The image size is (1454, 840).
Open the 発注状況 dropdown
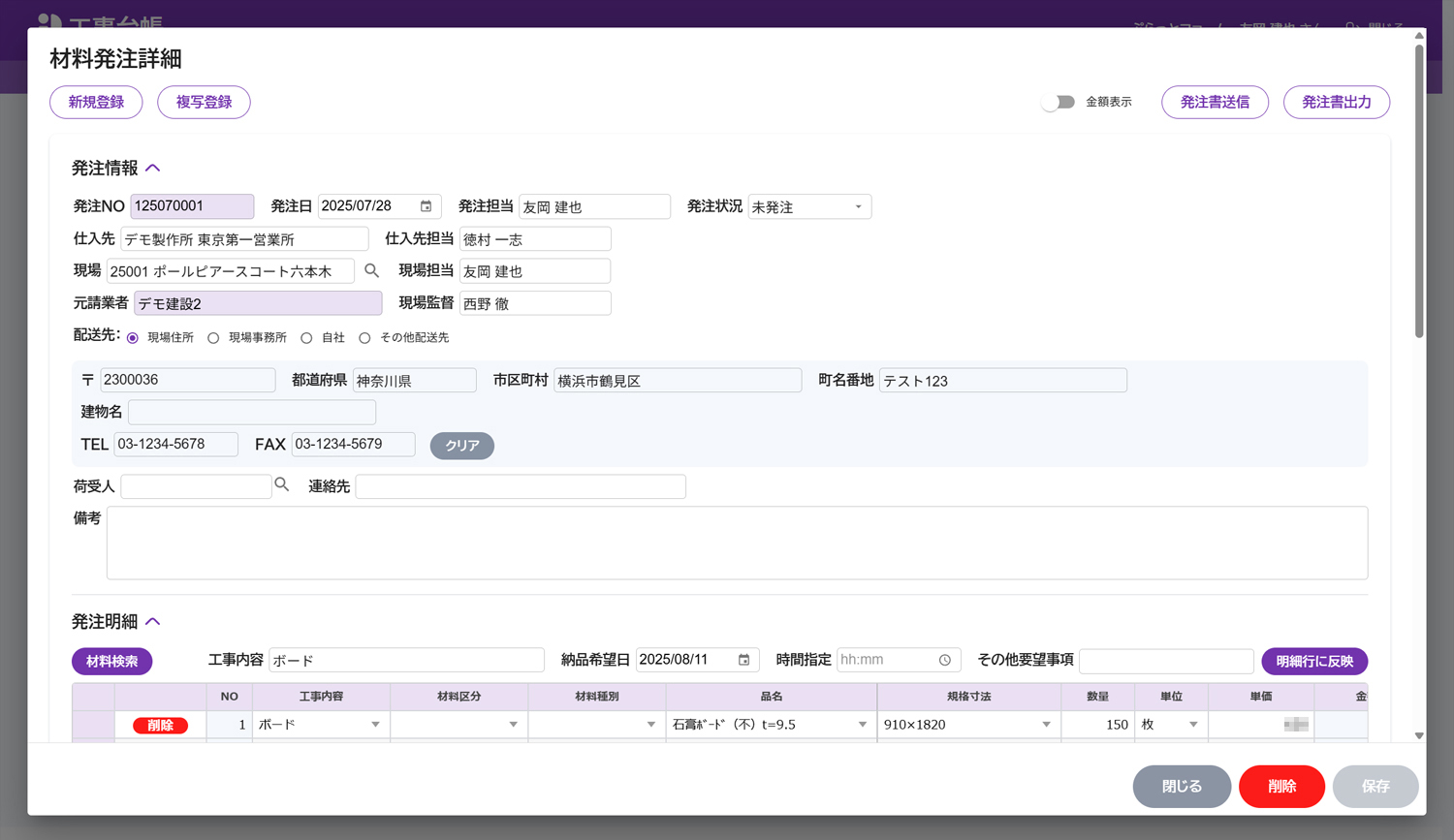click(x=809, y=207)
